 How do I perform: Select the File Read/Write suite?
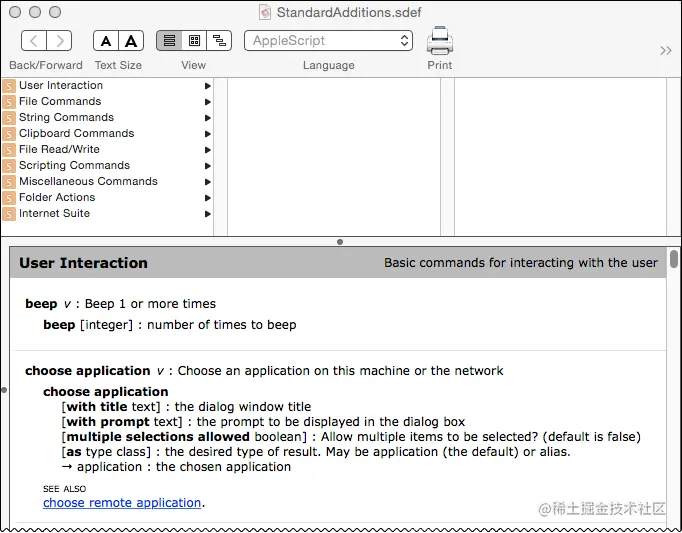(x=107, y=149)
